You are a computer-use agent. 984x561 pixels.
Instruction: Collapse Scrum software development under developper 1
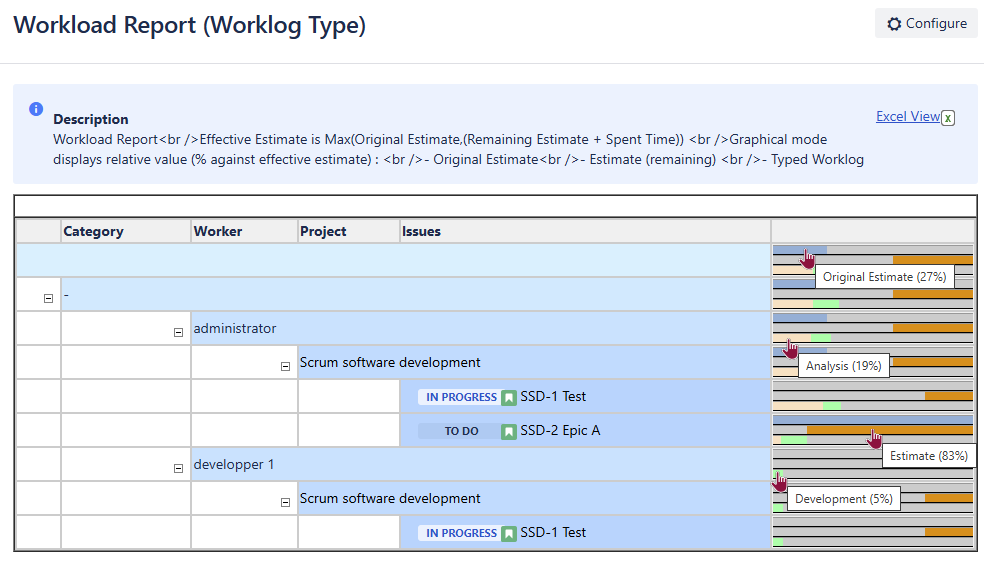(284, 502)
